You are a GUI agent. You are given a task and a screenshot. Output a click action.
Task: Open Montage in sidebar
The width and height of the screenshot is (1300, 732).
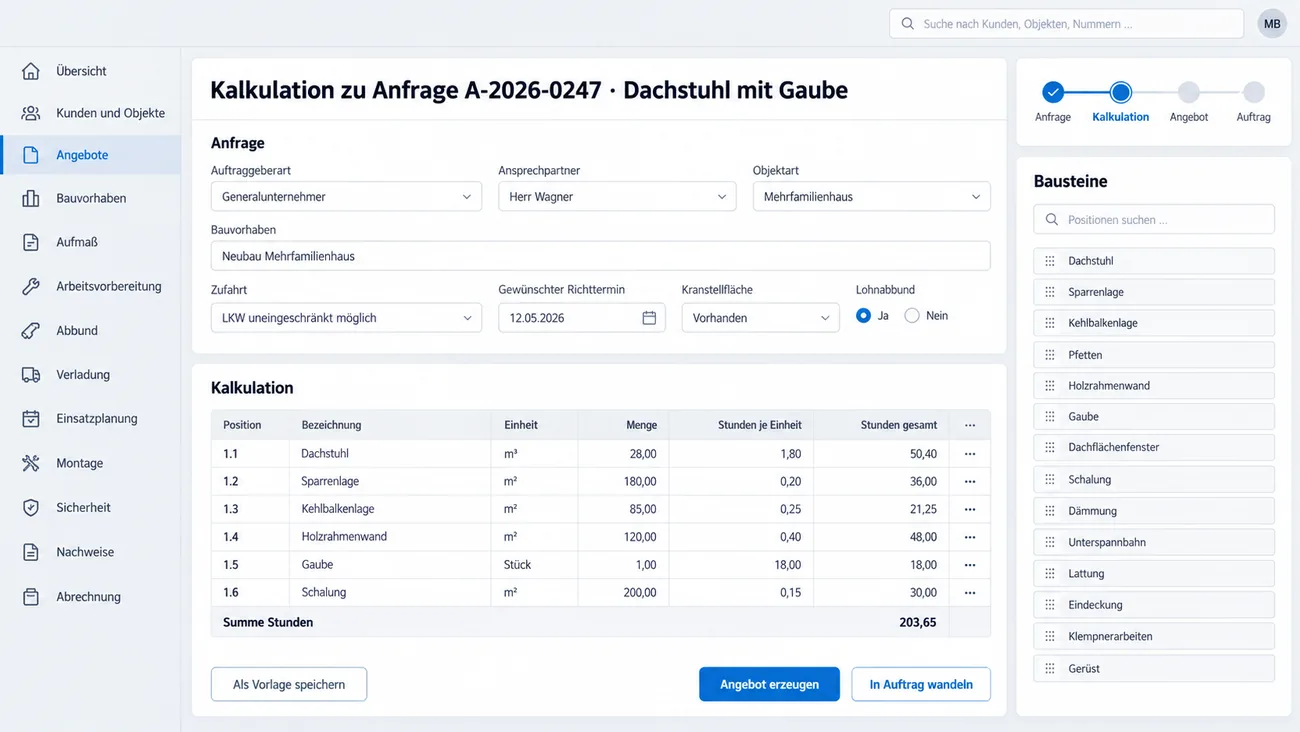click(x=90, y=463)
